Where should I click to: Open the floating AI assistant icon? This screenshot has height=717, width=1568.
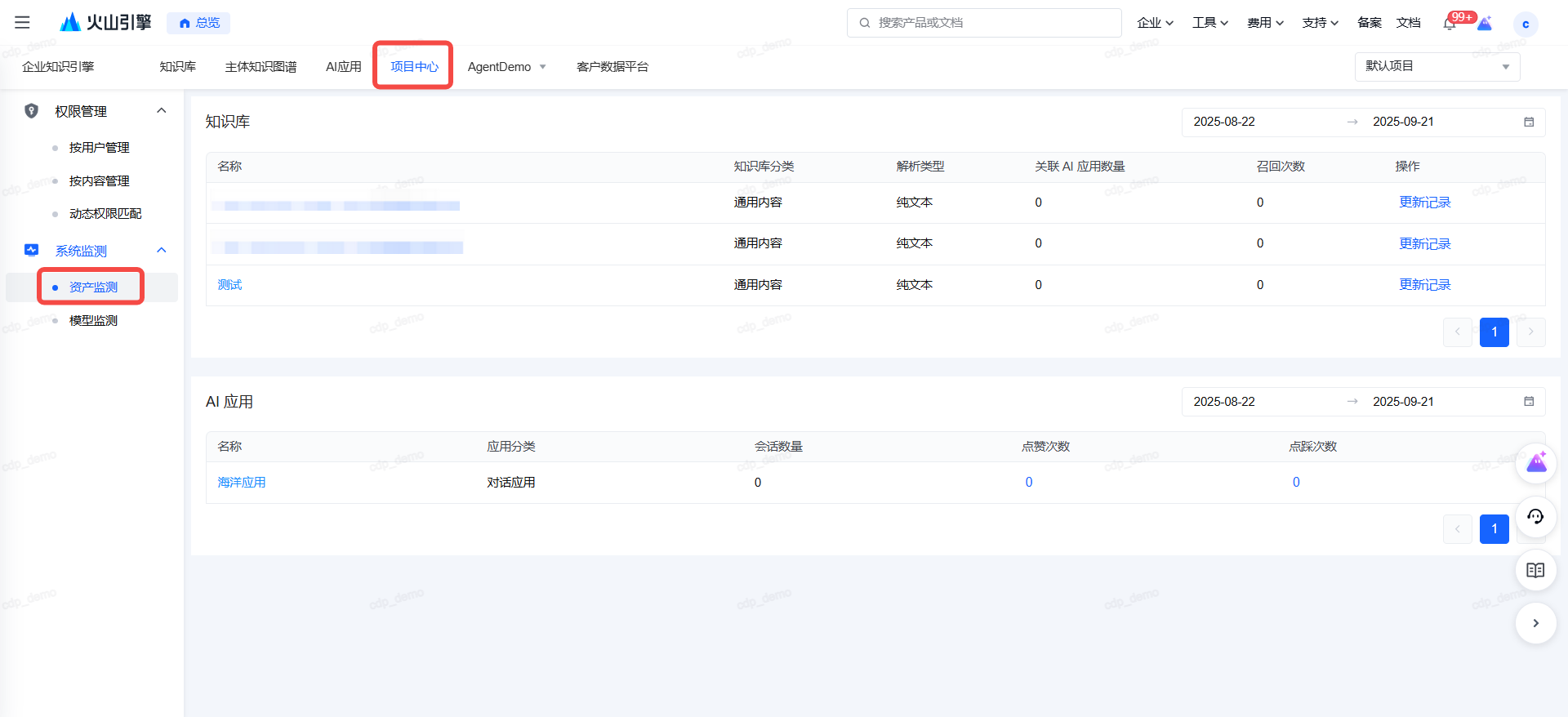pyautogui.click(x=1536, y=463)
